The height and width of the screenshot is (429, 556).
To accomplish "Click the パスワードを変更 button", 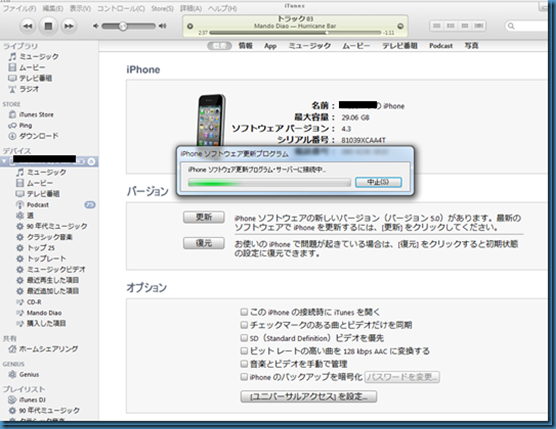I will click(x=402, y=377).
